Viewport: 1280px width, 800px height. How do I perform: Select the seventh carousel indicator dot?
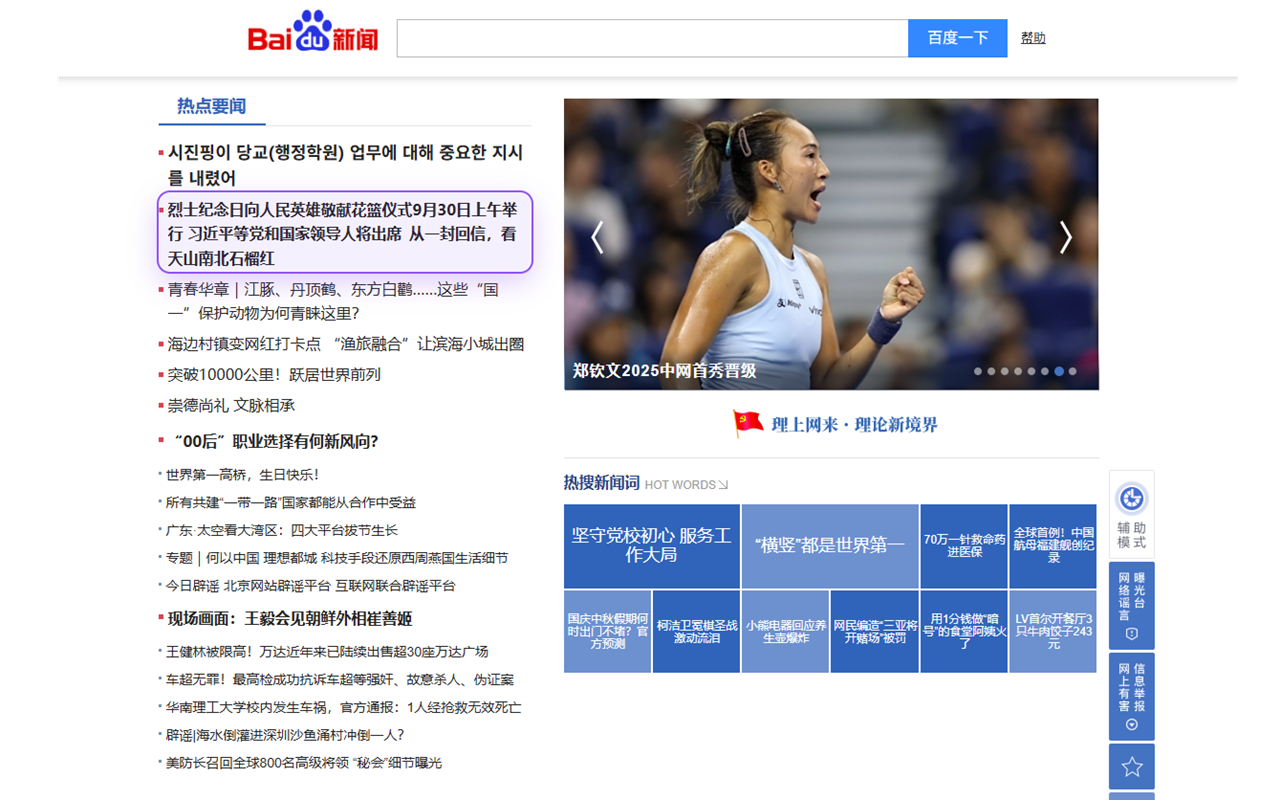[x=1058, y=370]
